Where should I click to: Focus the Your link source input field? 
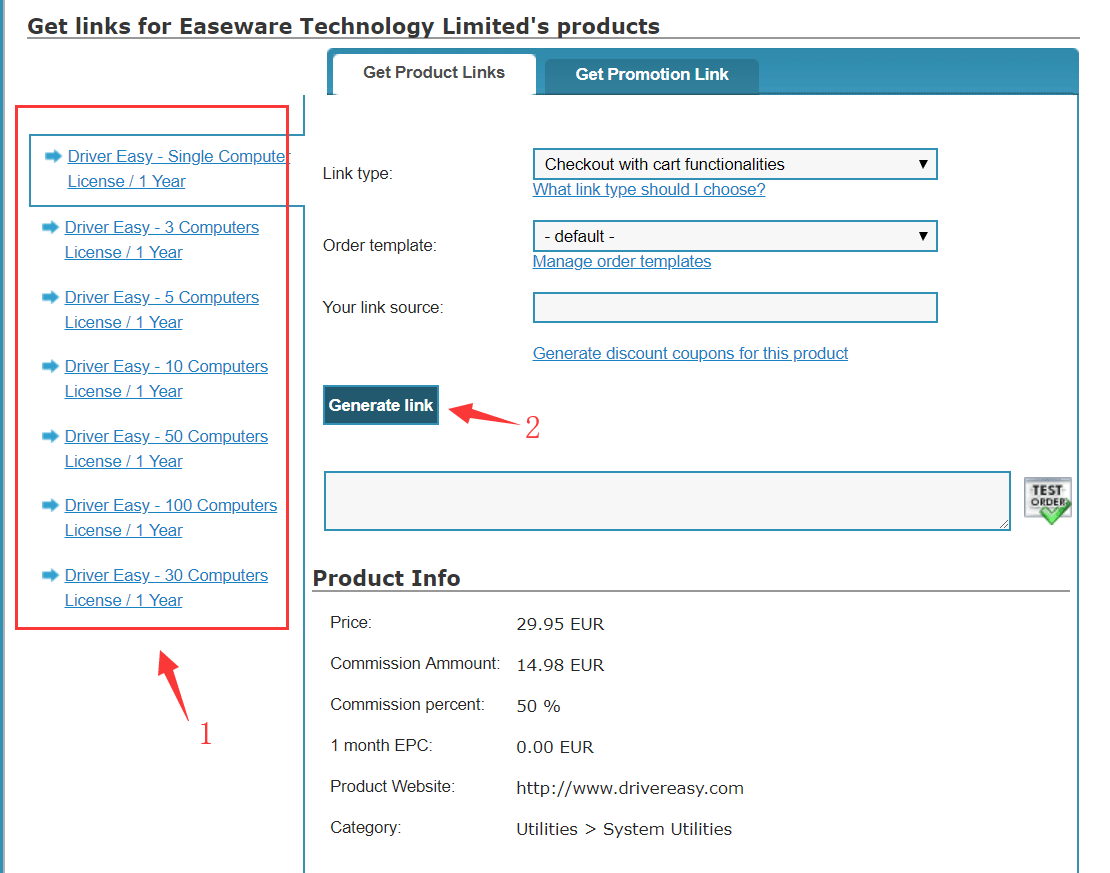735,308
